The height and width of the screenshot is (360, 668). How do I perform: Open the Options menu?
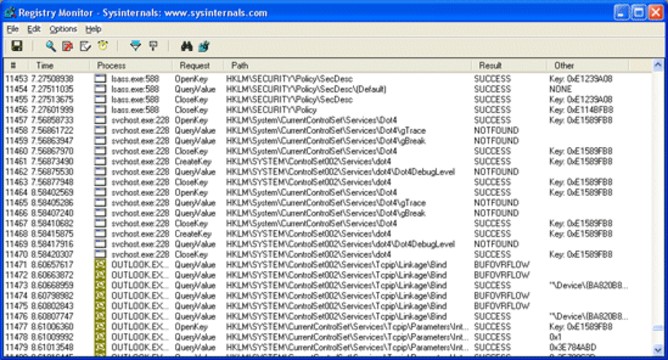63,29
